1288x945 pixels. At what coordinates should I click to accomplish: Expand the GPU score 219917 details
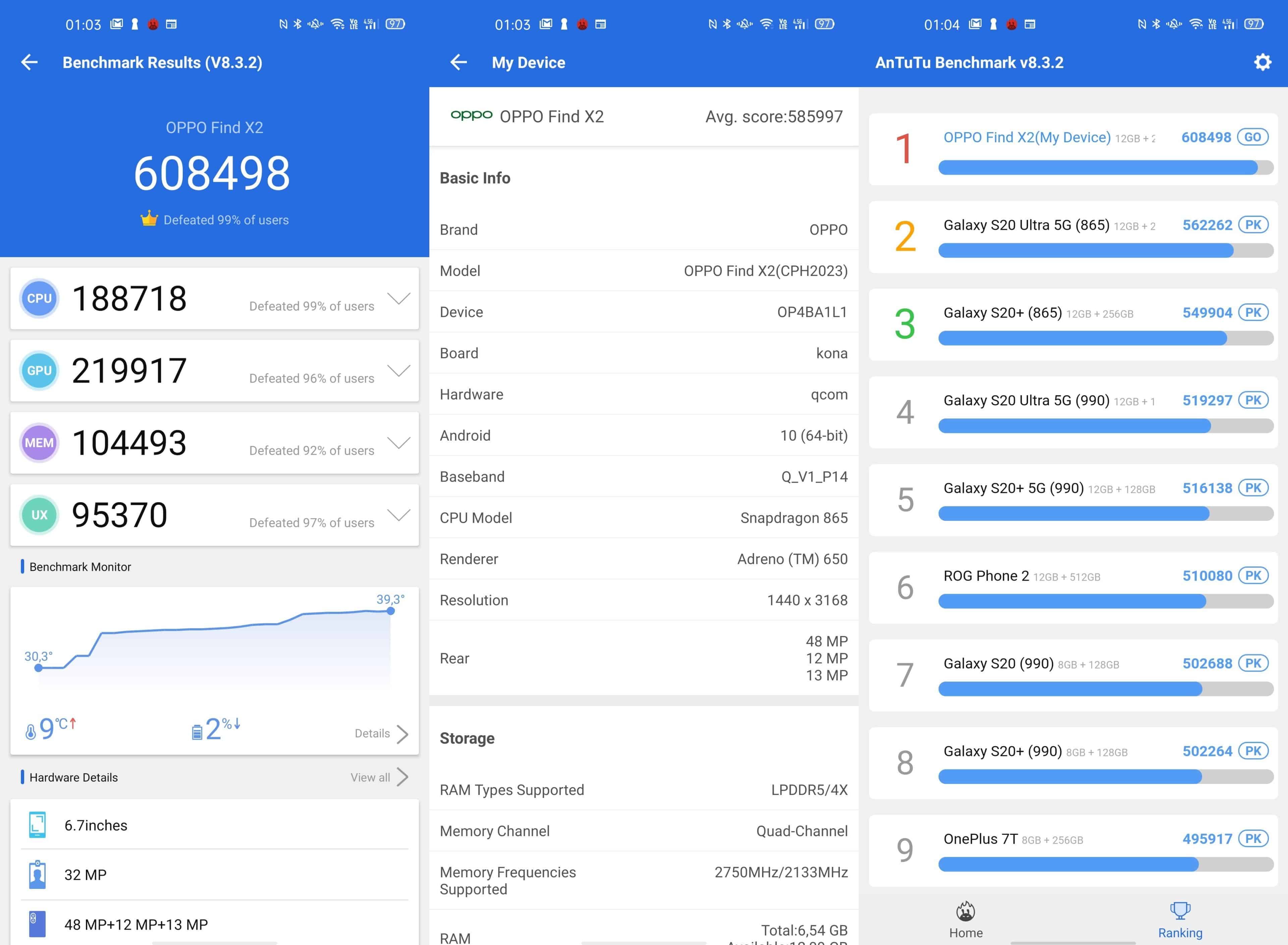click(x=398, y=371)
